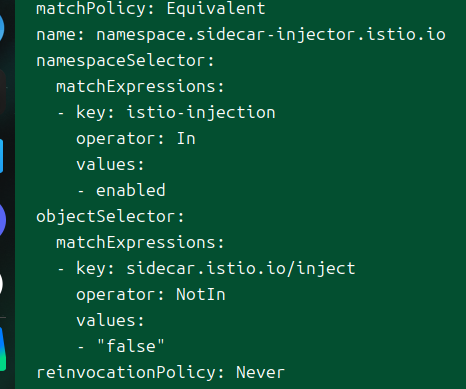Click the sidecar.istio.io/inject key value

(x=241, y=269)
